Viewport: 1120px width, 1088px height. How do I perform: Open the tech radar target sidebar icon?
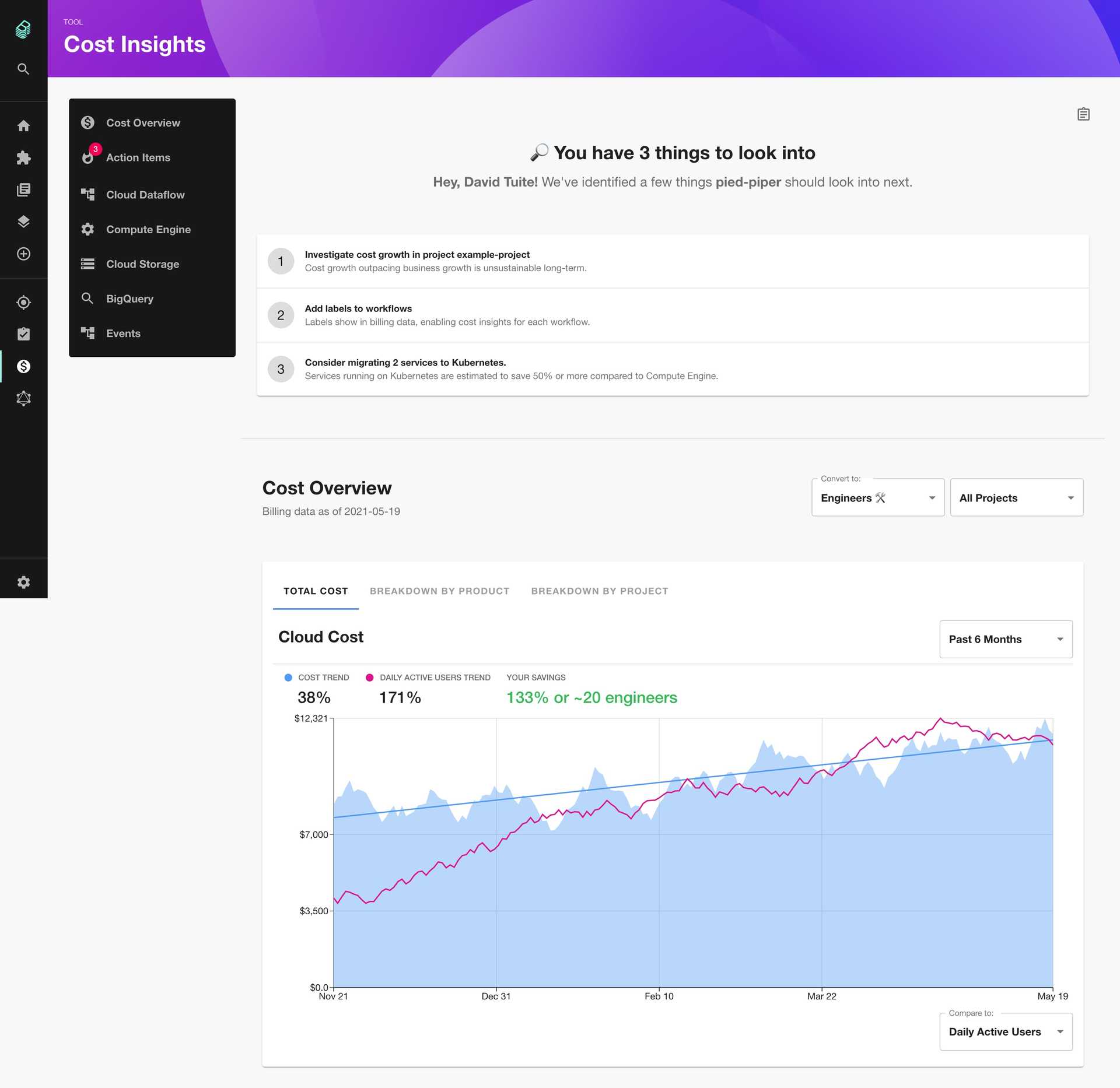[x=23, y=302]
